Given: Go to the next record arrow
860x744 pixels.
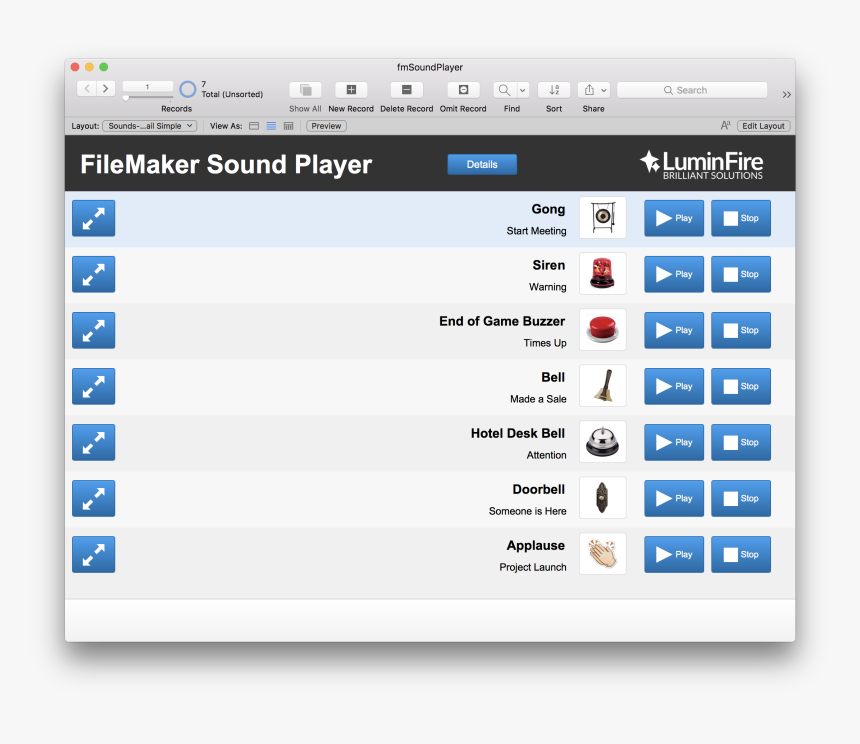Looking at the screenshot, I should [x=106, y=88].
